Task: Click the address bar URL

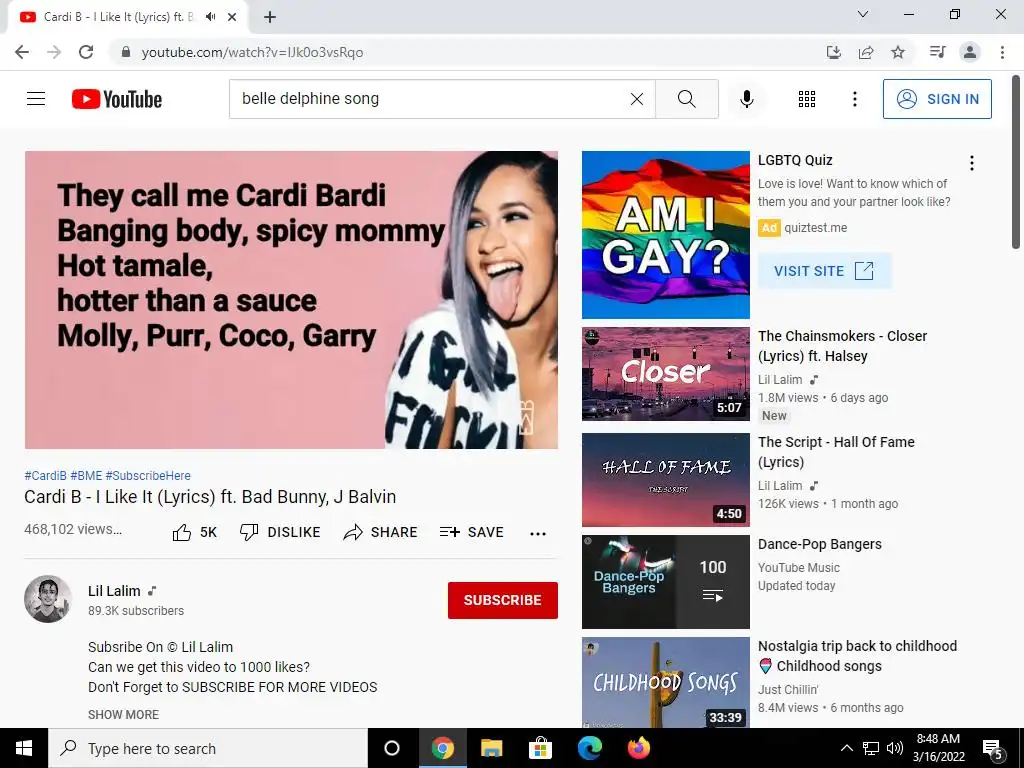Action: tap(252, 52)
